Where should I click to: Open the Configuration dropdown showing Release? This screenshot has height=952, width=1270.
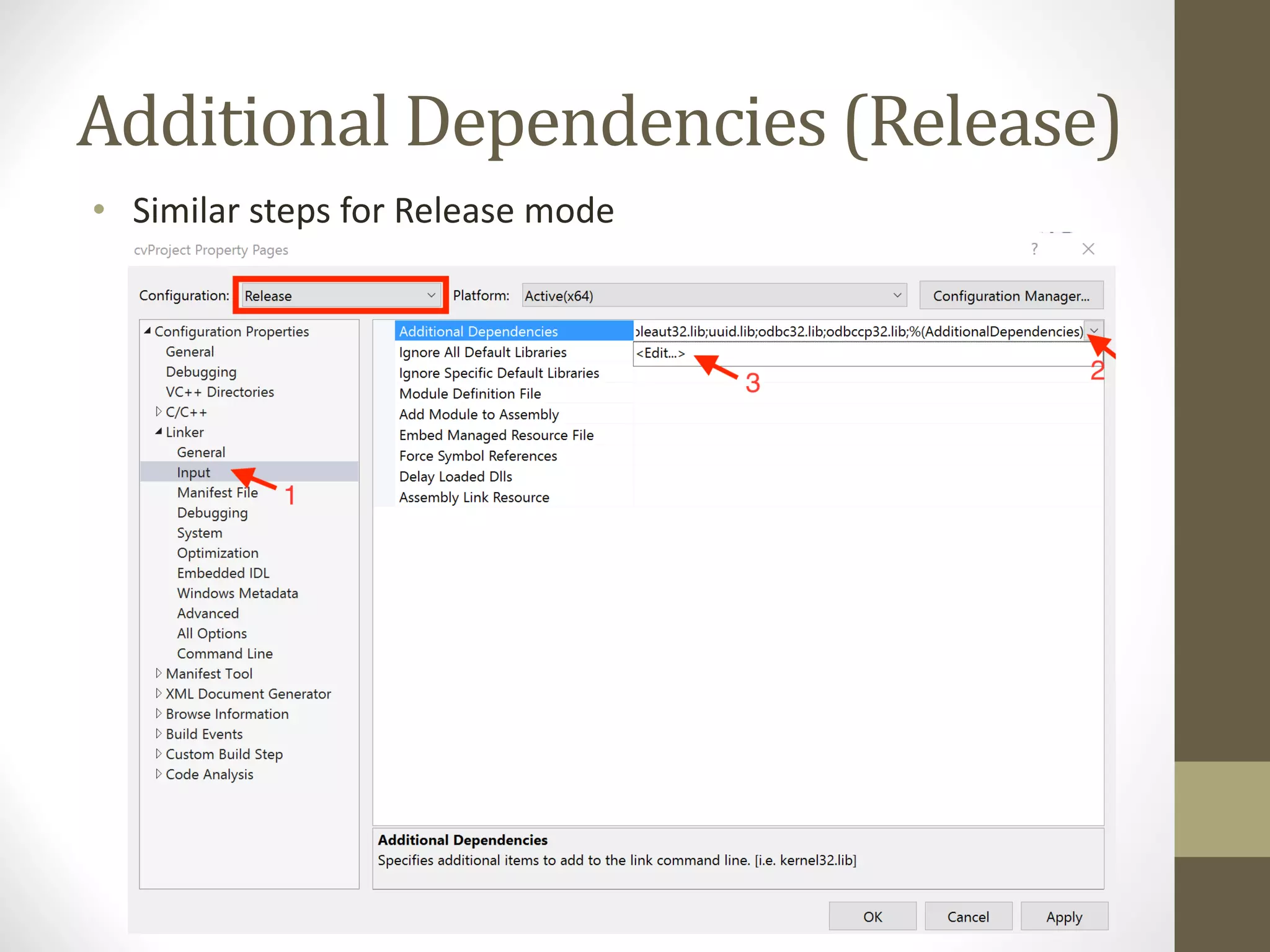coord(340,296)
